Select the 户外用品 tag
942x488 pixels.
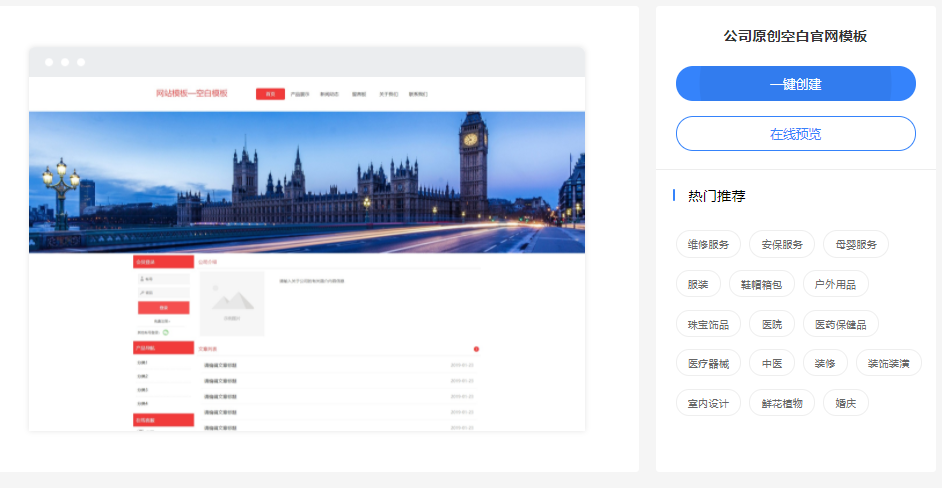[835, 284]
